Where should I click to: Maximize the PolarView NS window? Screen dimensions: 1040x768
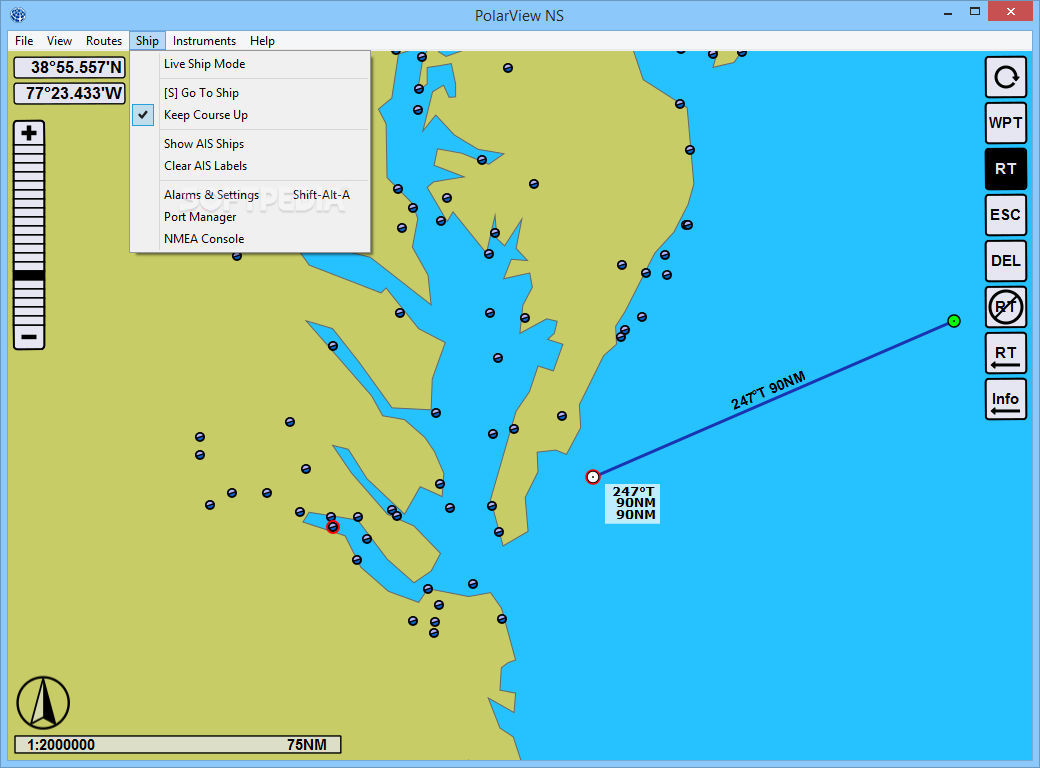[x=975, y=12]
